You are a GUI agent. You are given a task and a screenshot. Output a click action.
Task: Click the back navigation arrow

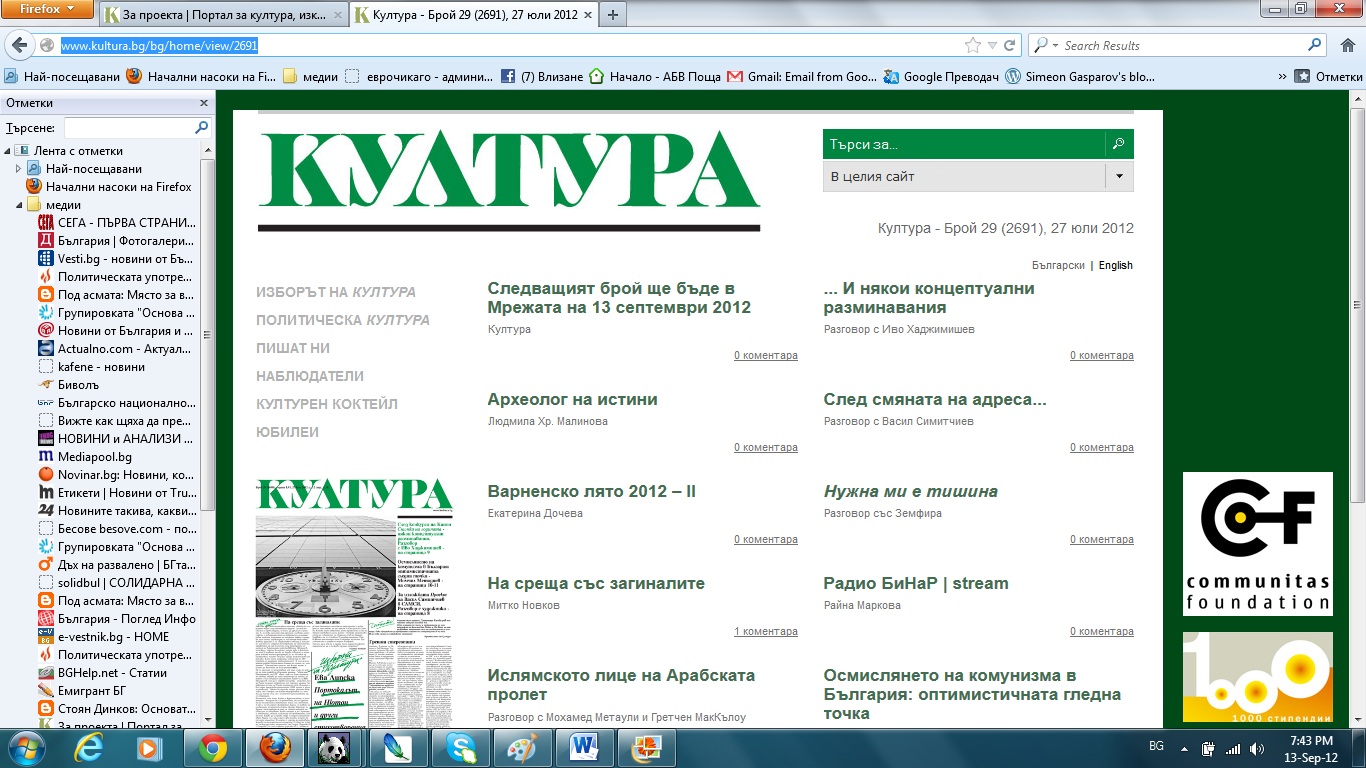tap(20, 45)
